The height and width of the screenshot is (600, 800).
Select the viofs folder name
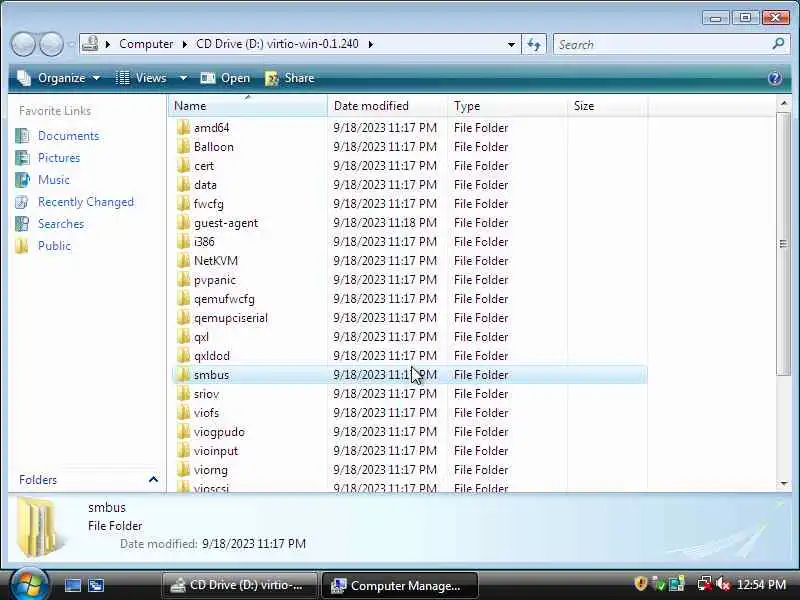click(x=206, y=413)
